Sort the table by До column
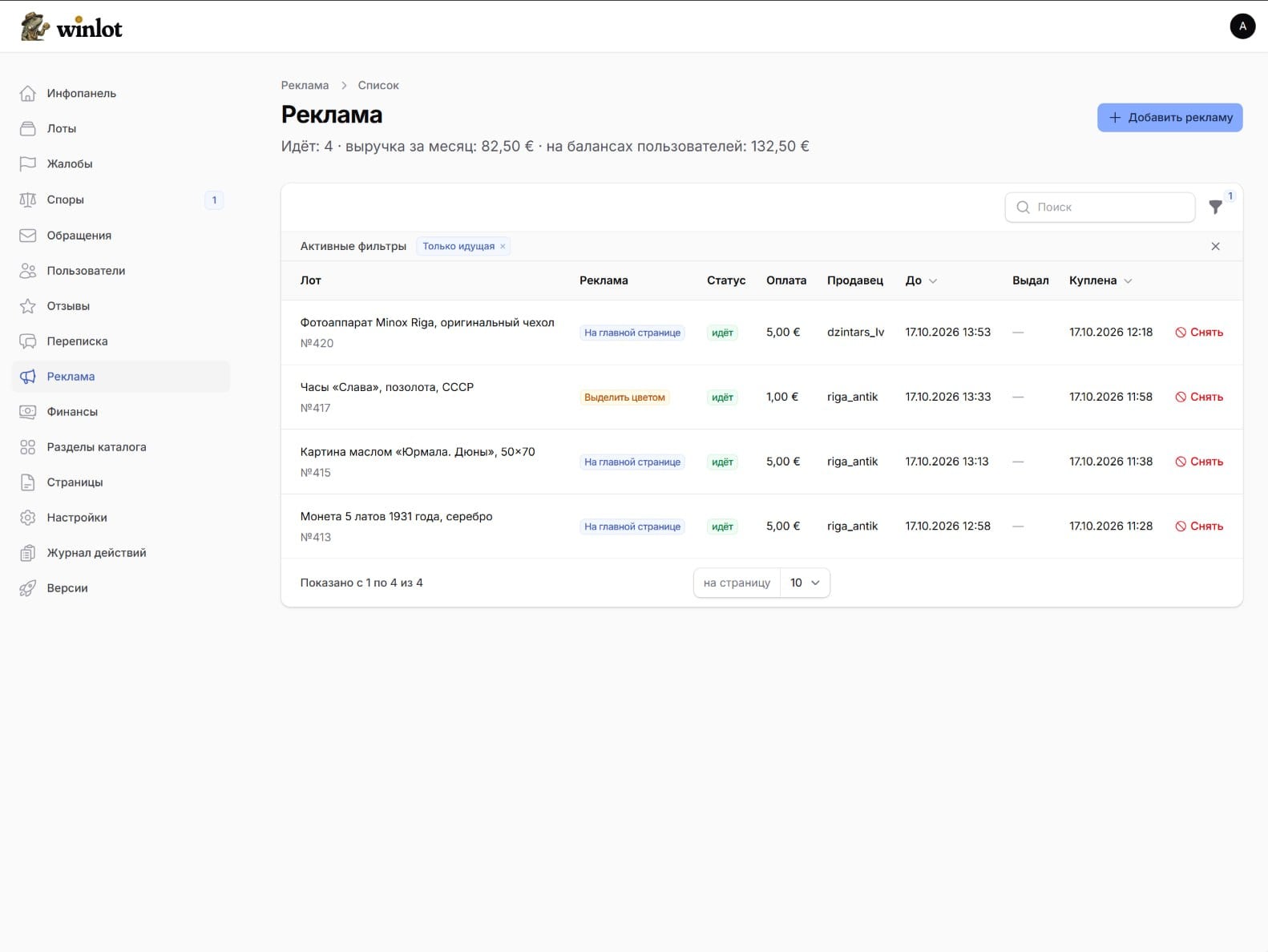This screenshot has width=1268, height=952. point(921,280)
